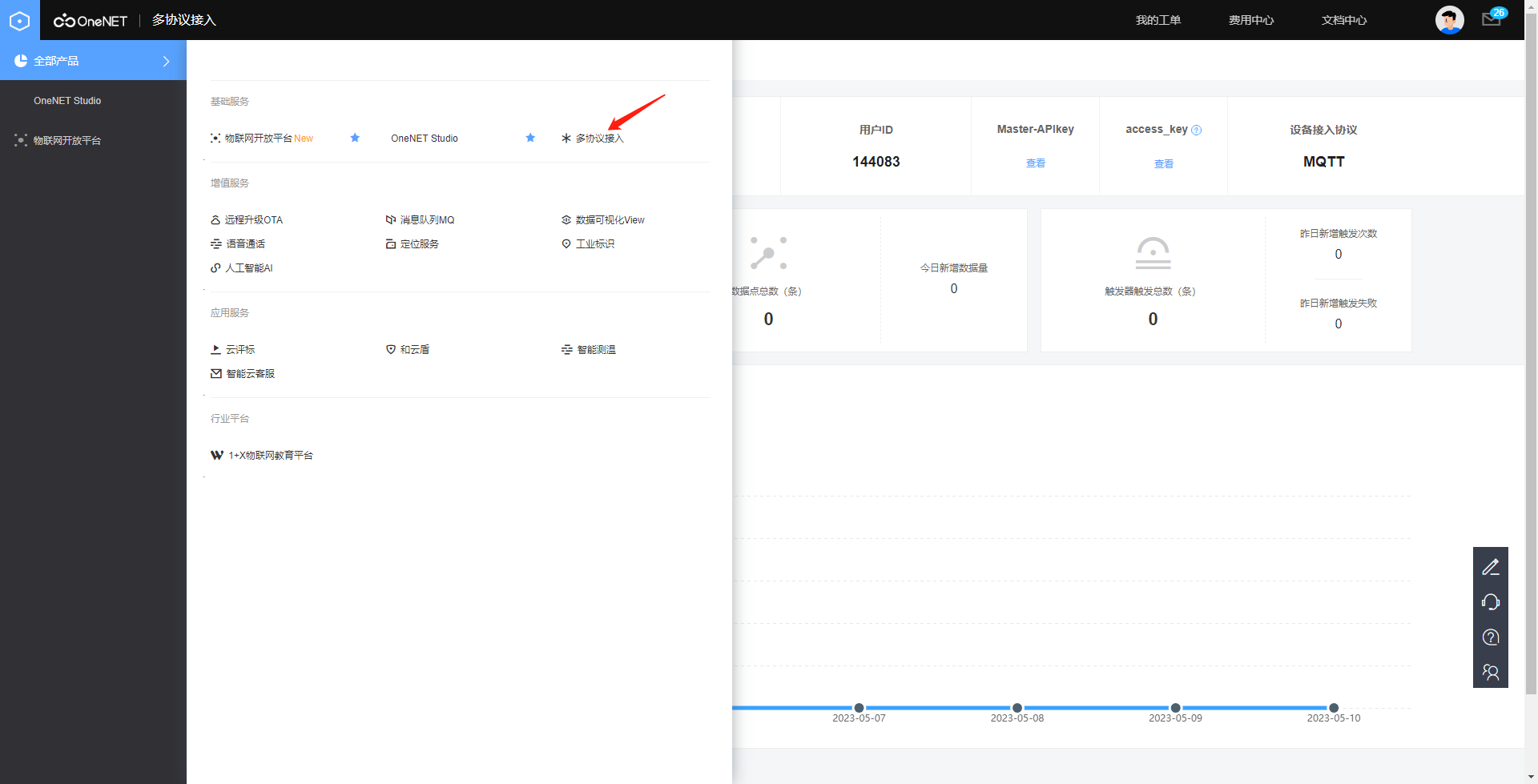Toggle favorite star for OneNET Studio
The height and width of the screenshot is (784, 1538).
[530, 138]
